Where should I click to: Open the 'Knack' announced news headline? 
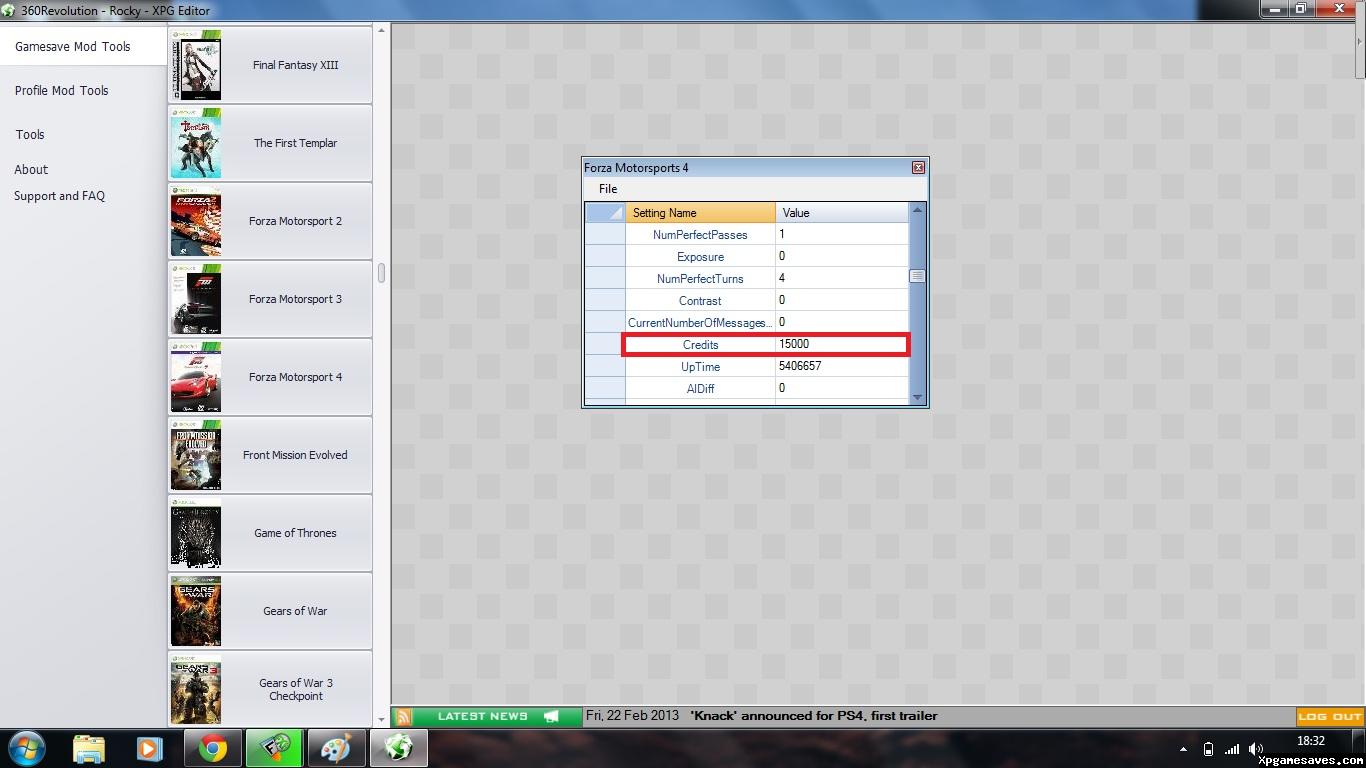(813, 716)
